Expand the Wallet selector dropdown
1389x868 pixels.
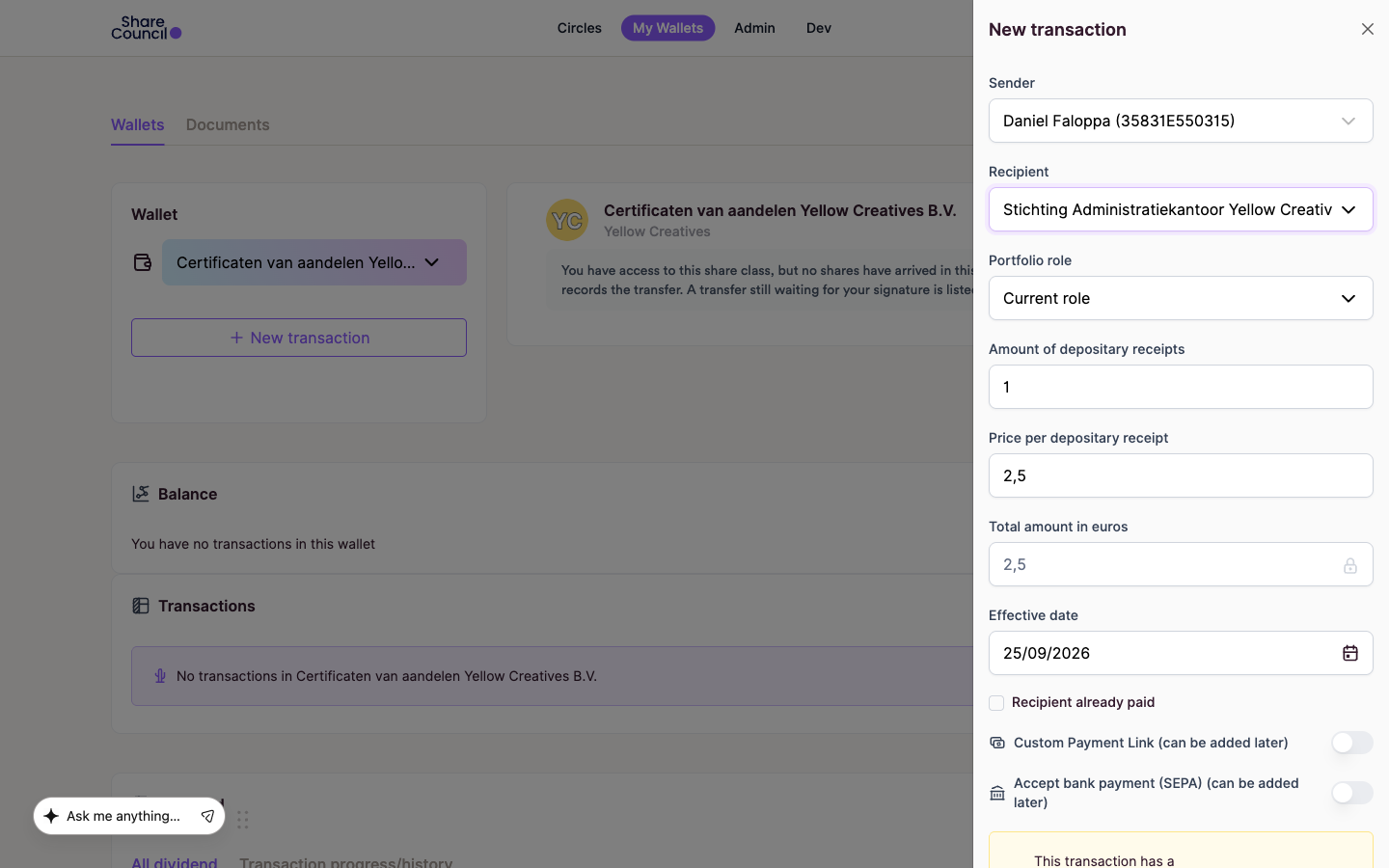click(314, 262)
